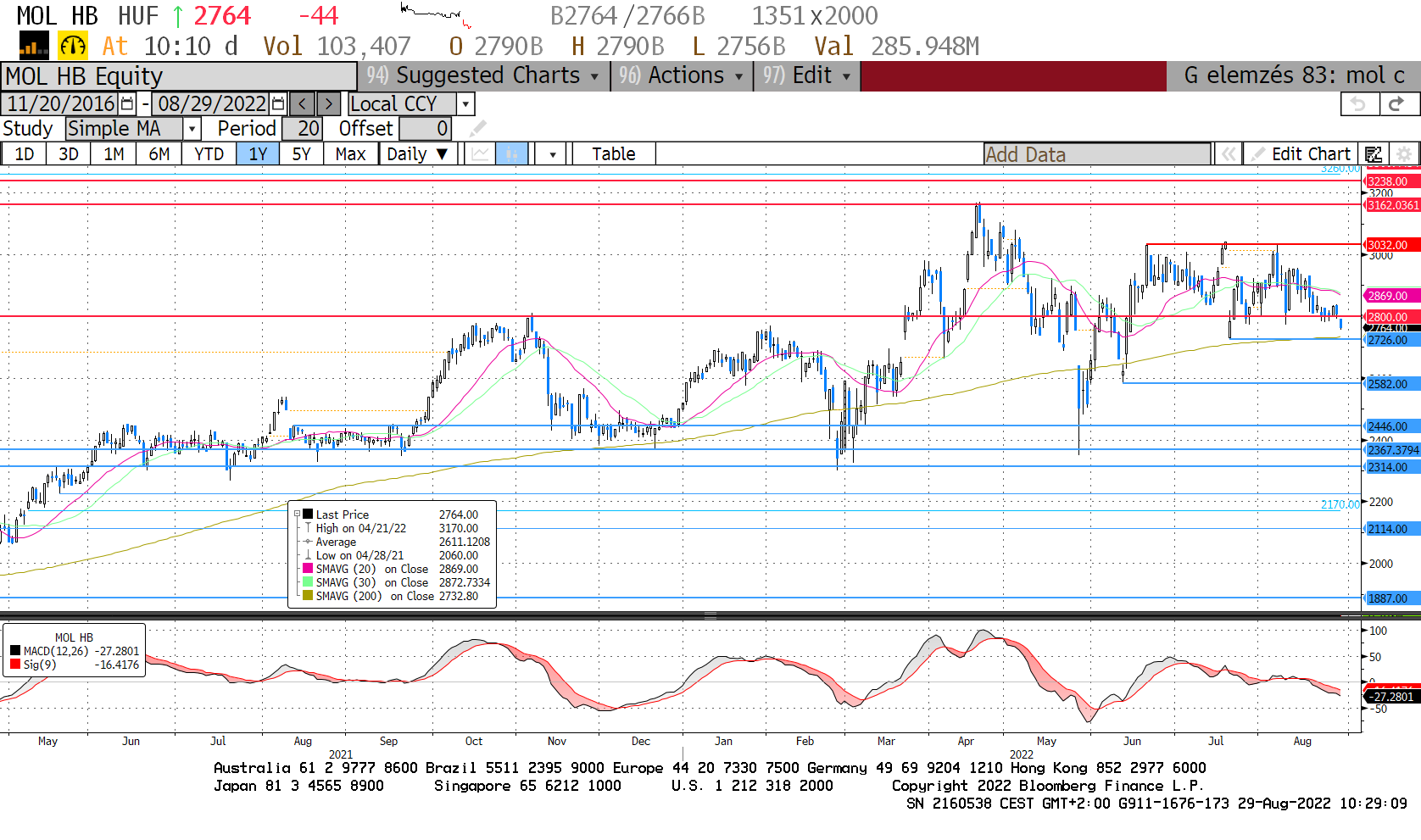Click SMAVG (30) green legend swatch
The image size is (1421, 840).
coord(308,581)
